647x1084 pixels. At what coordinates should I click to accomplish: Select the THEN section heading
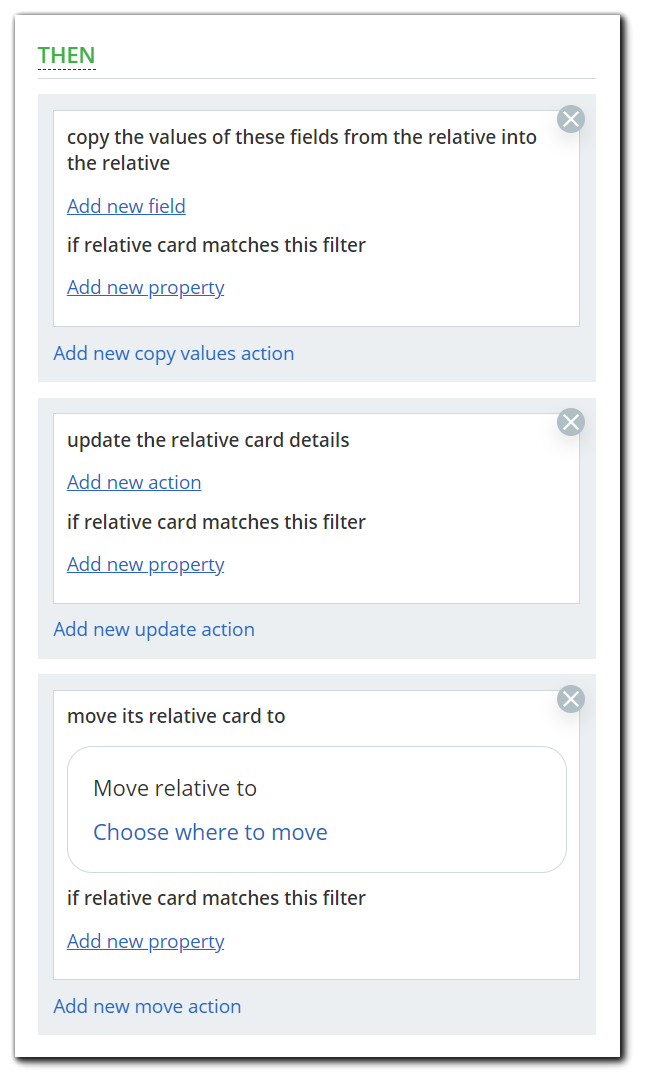[66, 55]
